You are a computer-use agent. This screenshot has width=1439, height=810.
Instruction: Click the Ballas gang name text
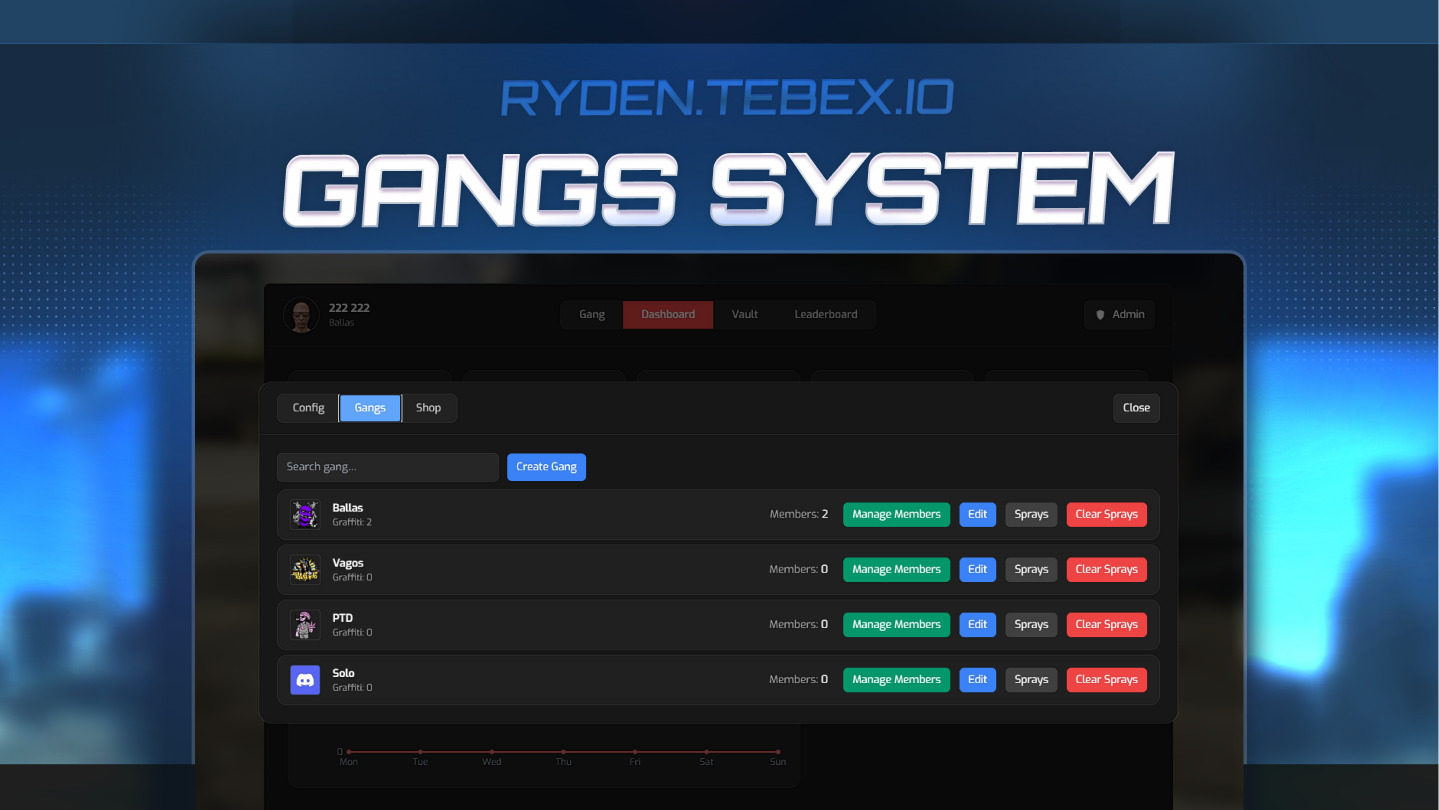(x=348, y=508)
